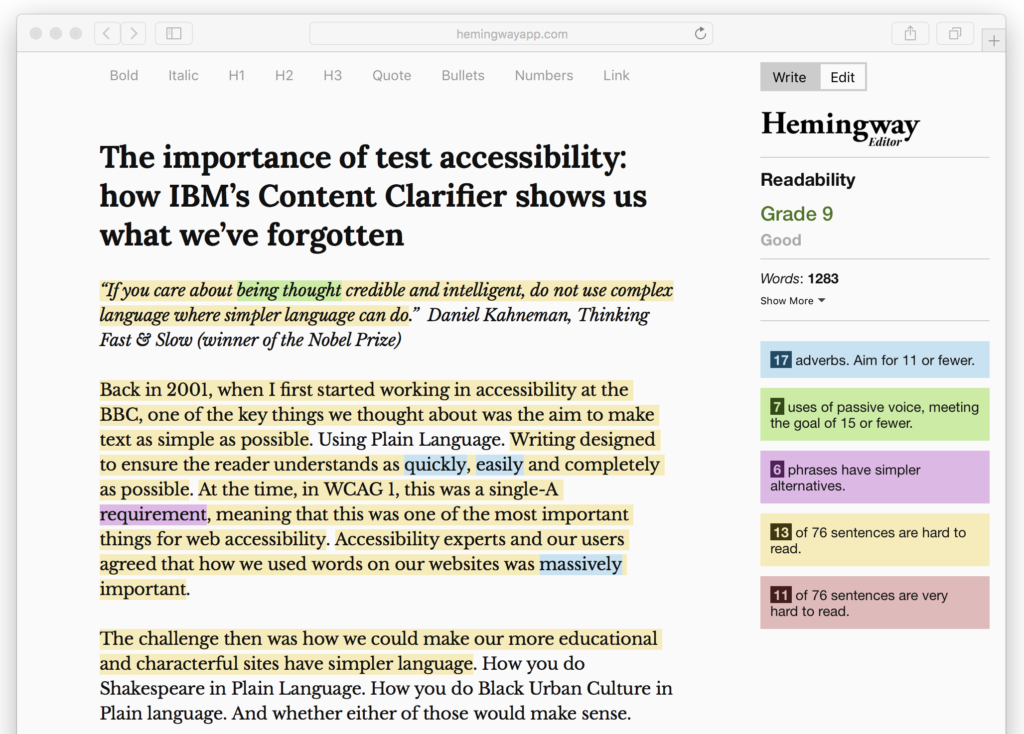This screenshot has width=1024, height=734.
Task: Reload the page with the refresh icon
Action: coord(700,33)
